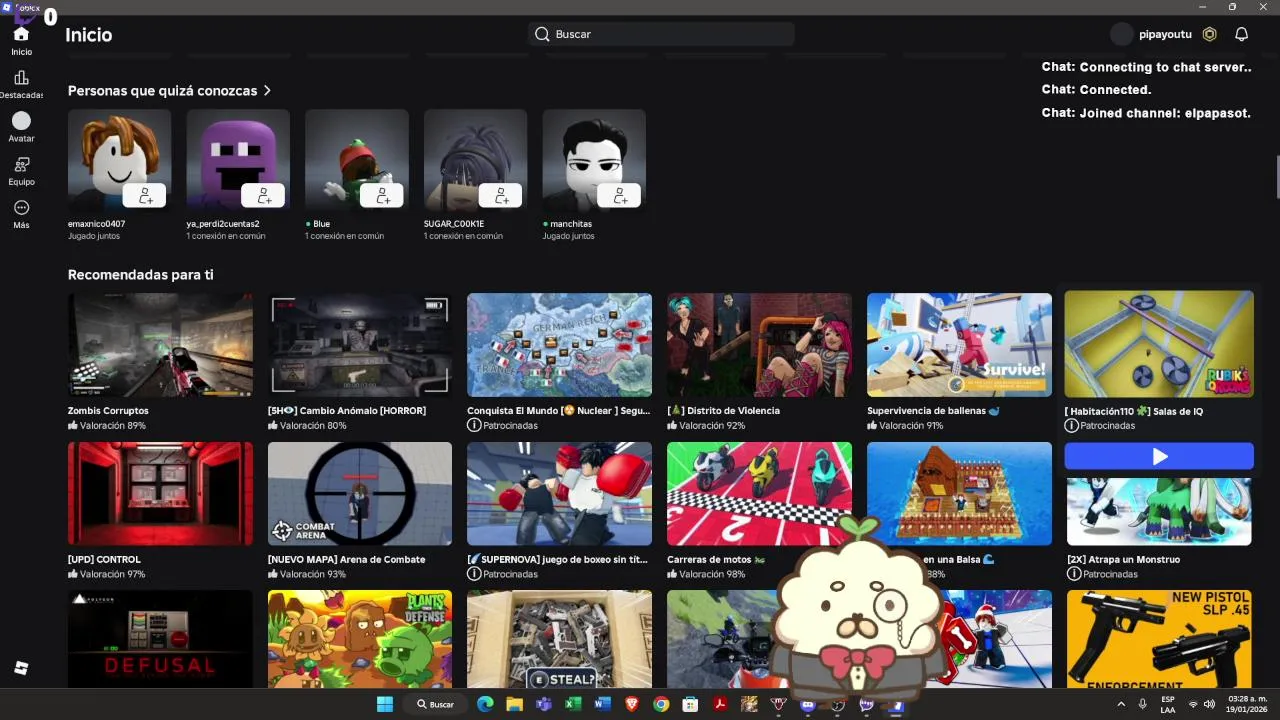Click the search magnifier icon
Viewport: 1280px width, 720px height.
[542, 34]
